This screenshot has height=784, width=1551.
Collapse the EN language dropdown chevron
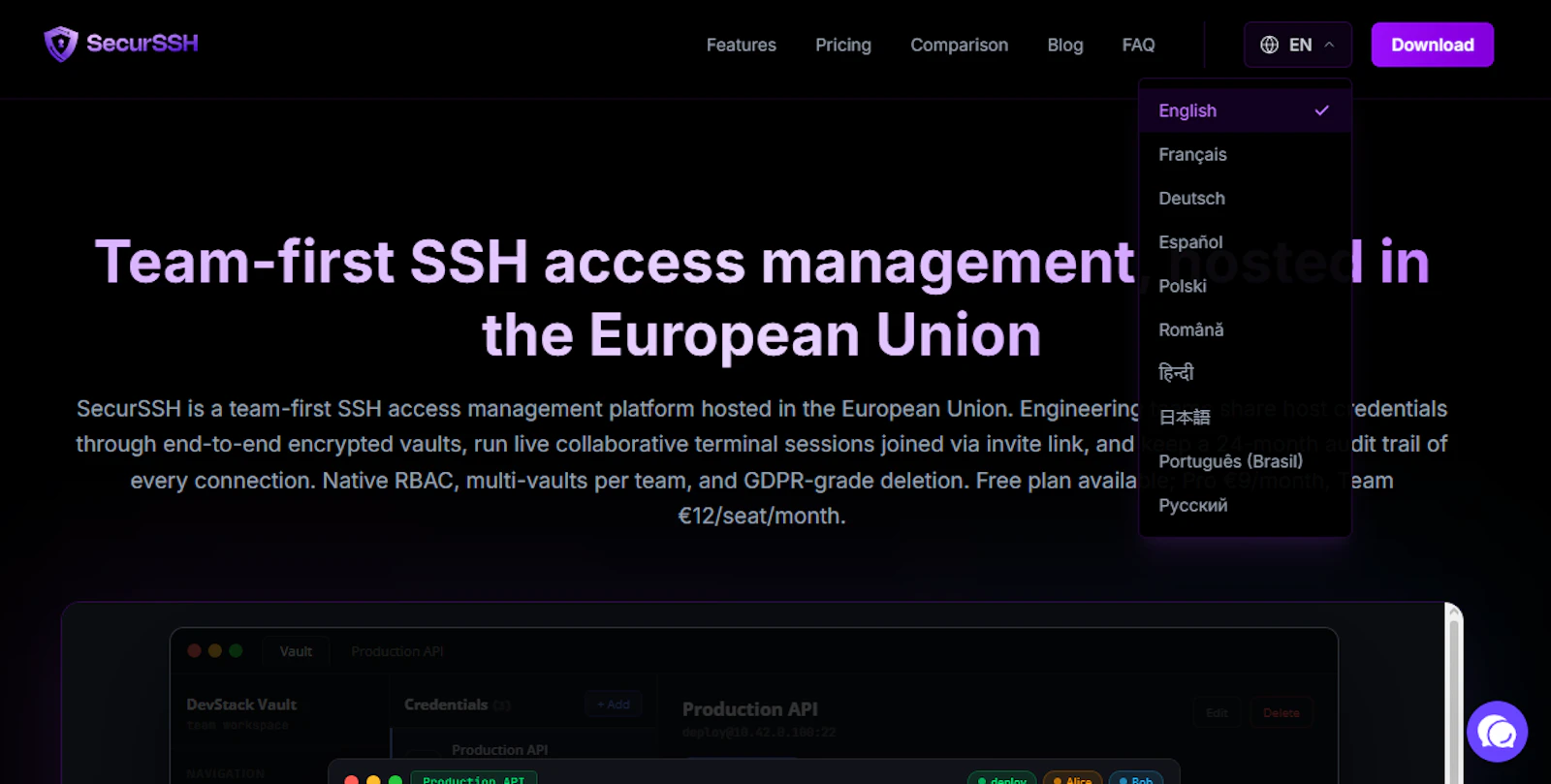[x=1329, y=45]
